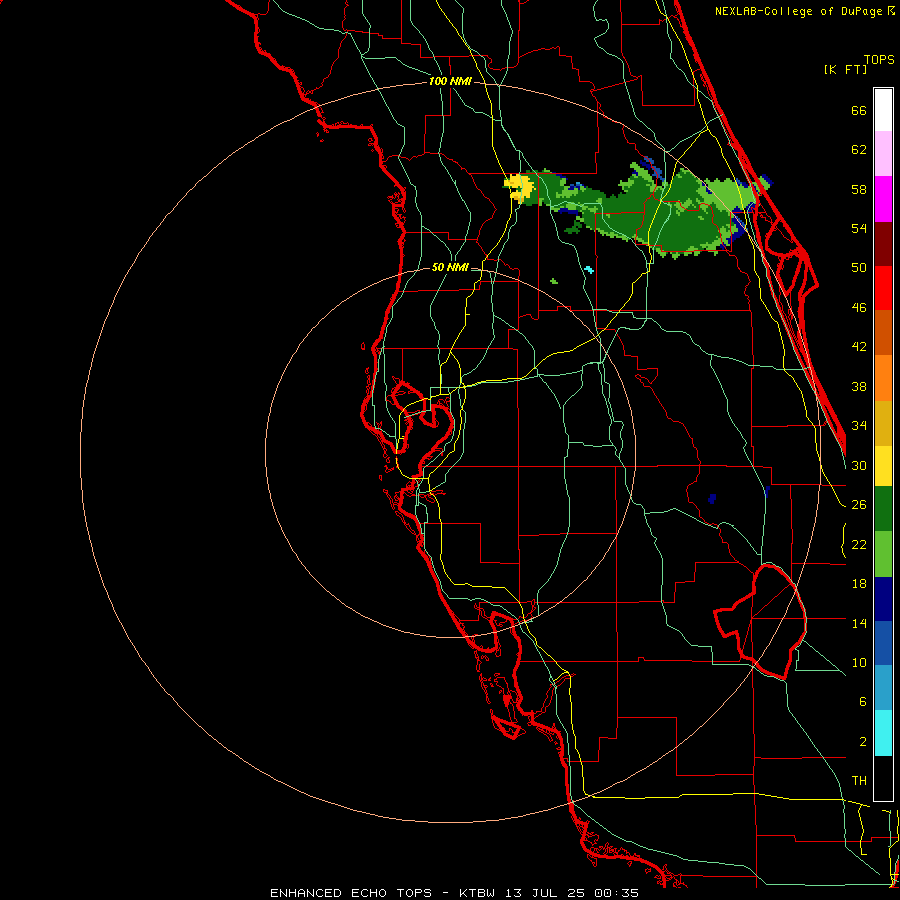Click the mustard gold legend swatch
Viewport: 900px width, 900px height.
click(x=883, y=423)
